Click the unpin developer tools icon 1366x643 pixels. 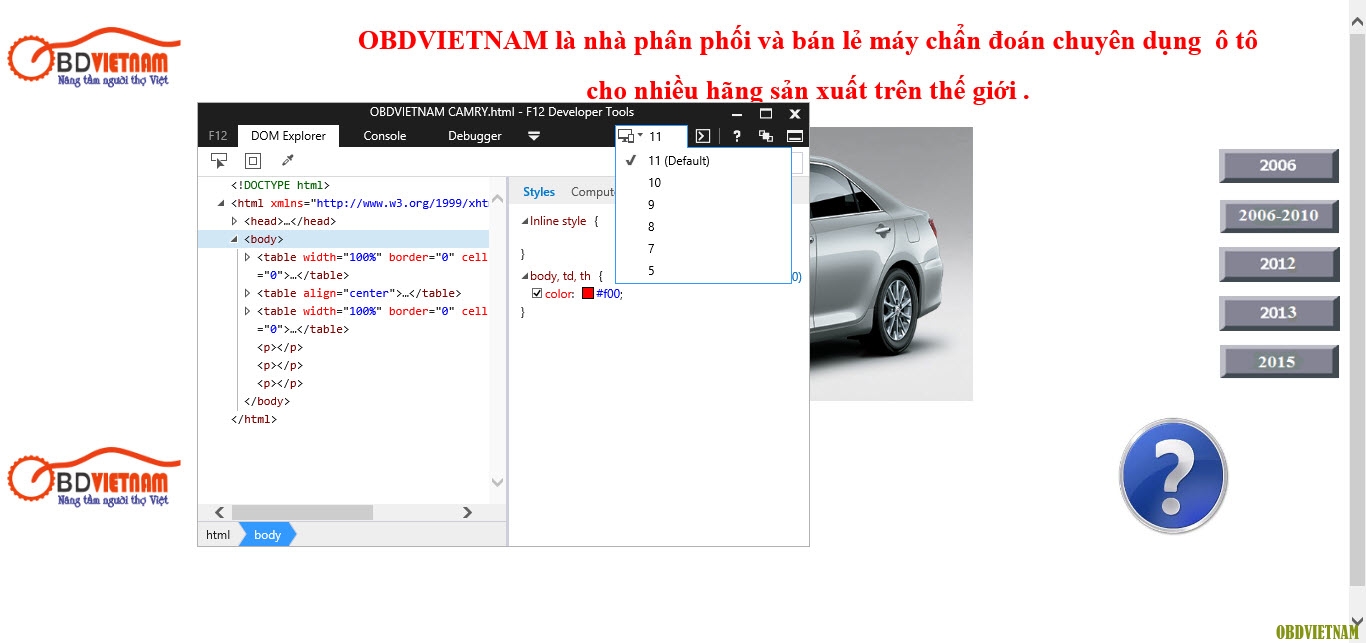766,136
